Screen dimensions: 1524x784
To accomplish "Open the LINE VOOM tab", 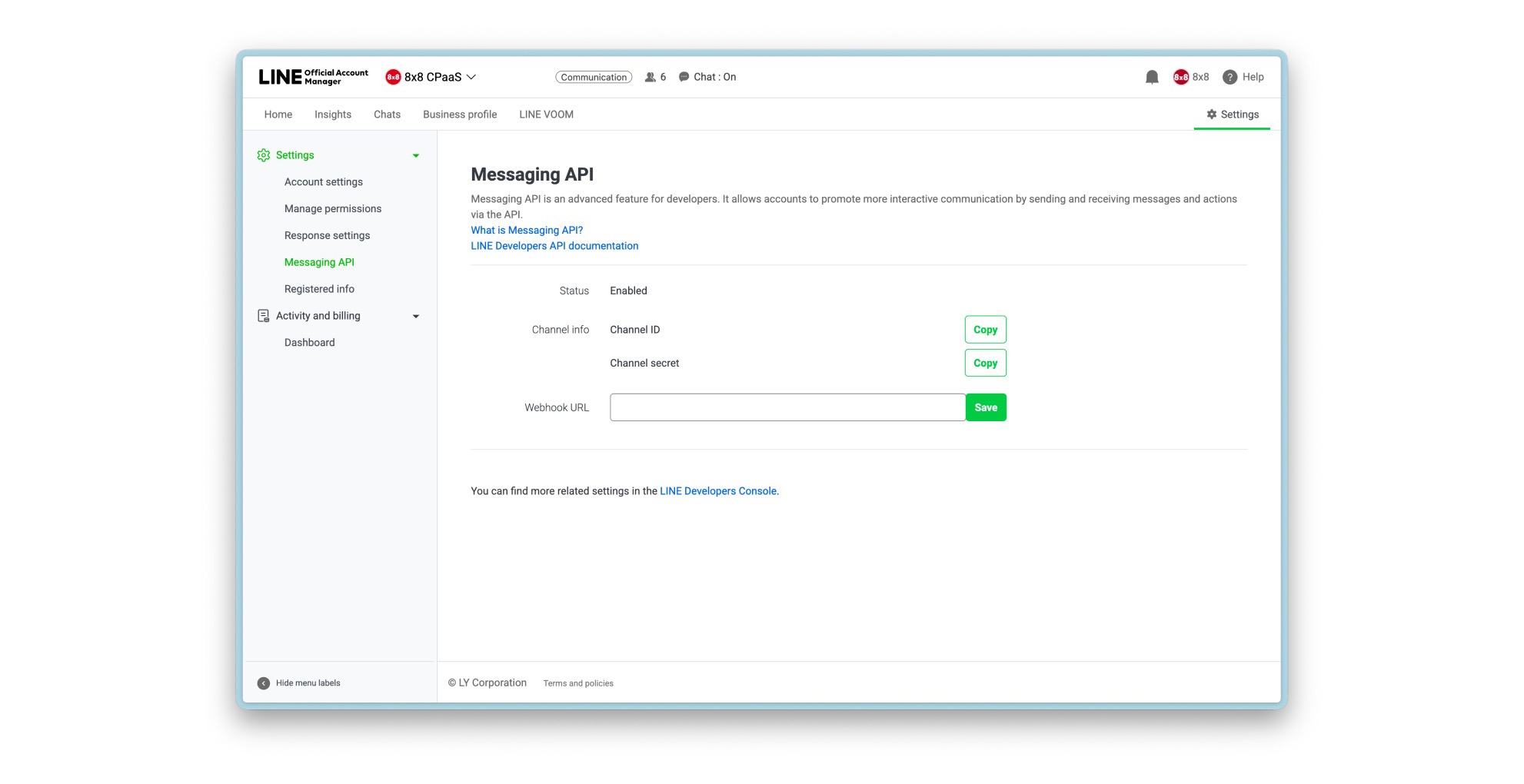I will [x=546, y=115].
